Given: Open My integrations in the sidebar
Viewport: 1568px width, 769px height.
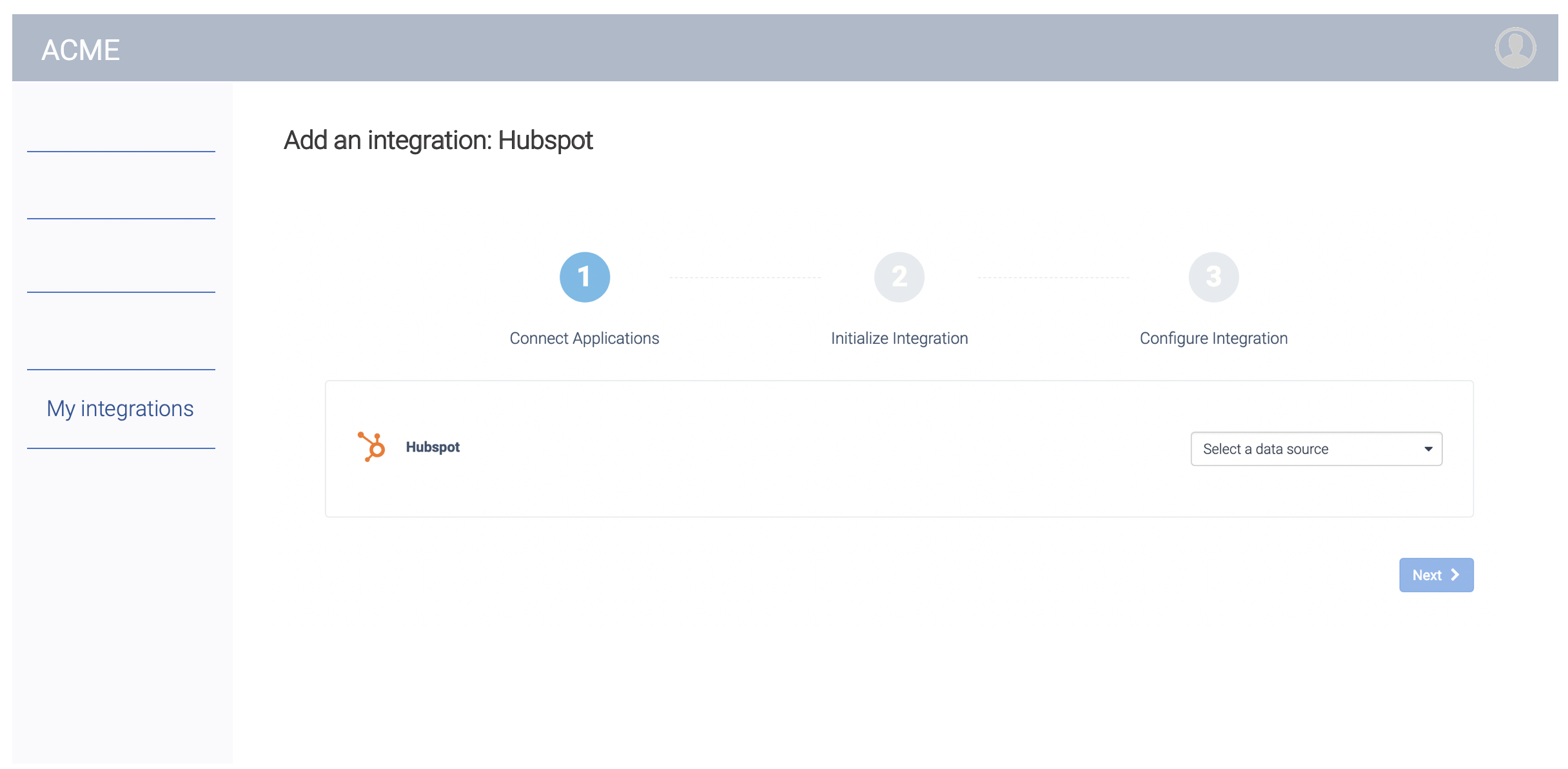Looking at the screenshot, I should click(120, 408).
